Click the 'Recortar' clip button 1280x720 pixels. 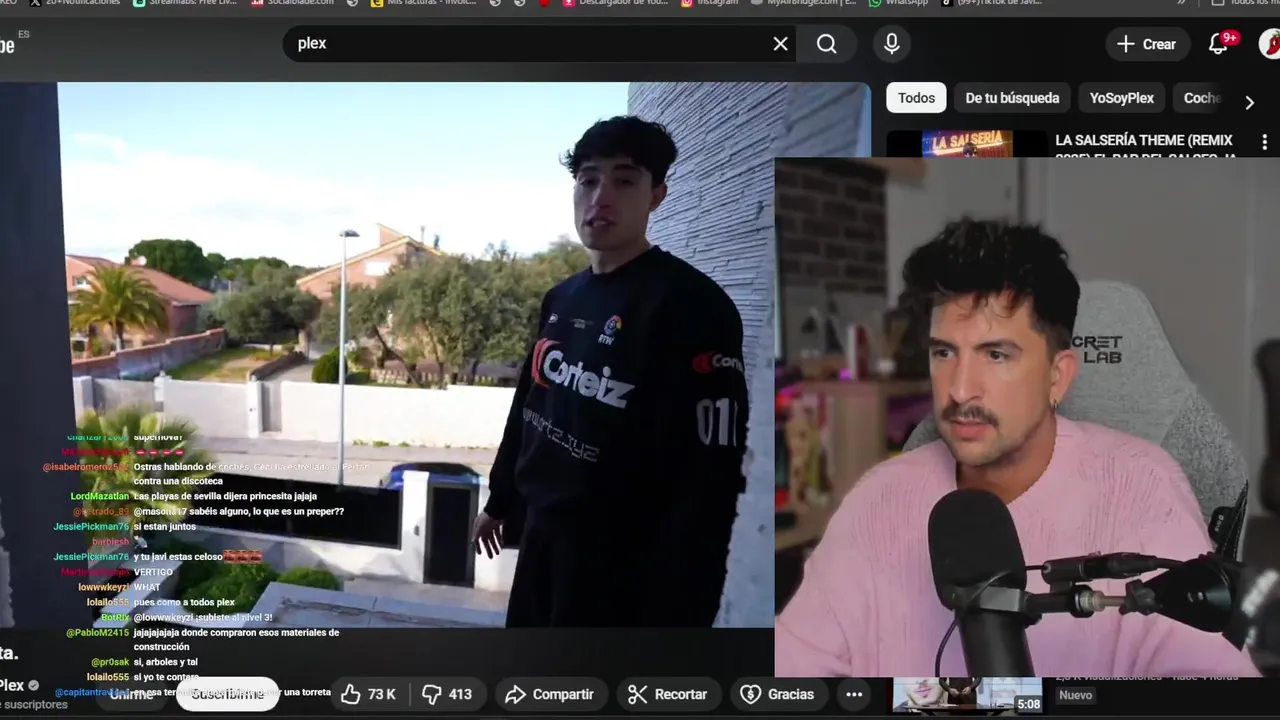point(668,694)
